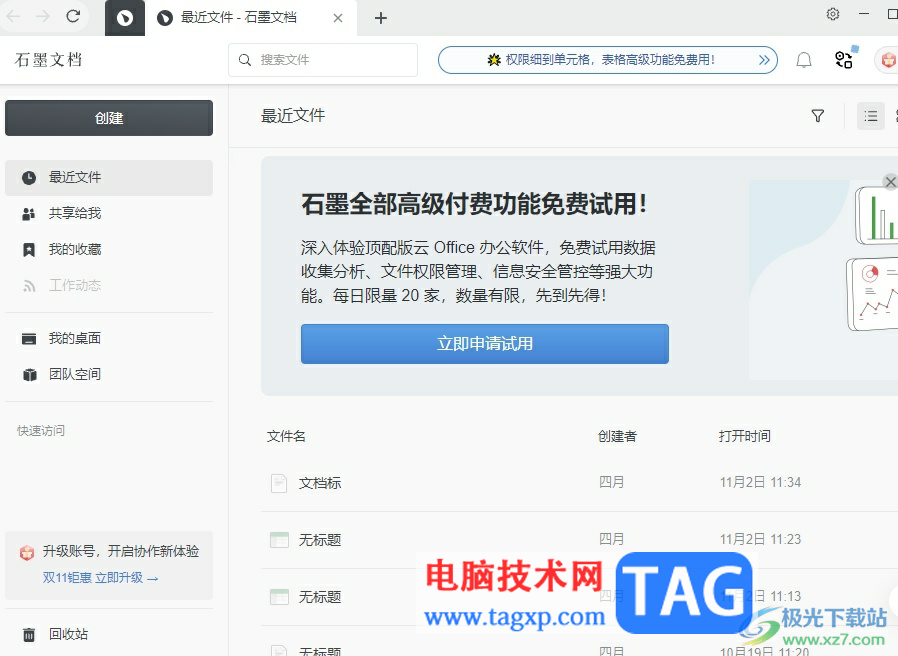Click the 文件名 column header
This screenshot has width=898, height=656.
tap(286, 437)
